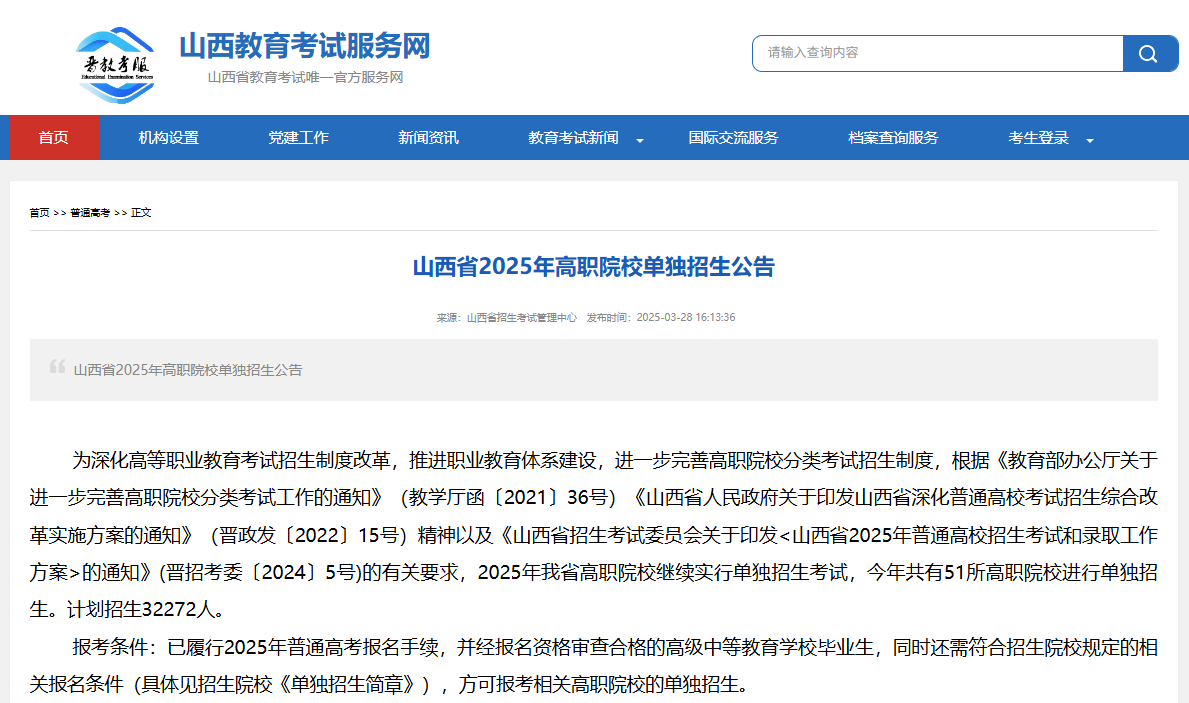Focus the 请输入查询内容 search field
The width and height of the screenshot is (1189, 703).
[937, 53]
